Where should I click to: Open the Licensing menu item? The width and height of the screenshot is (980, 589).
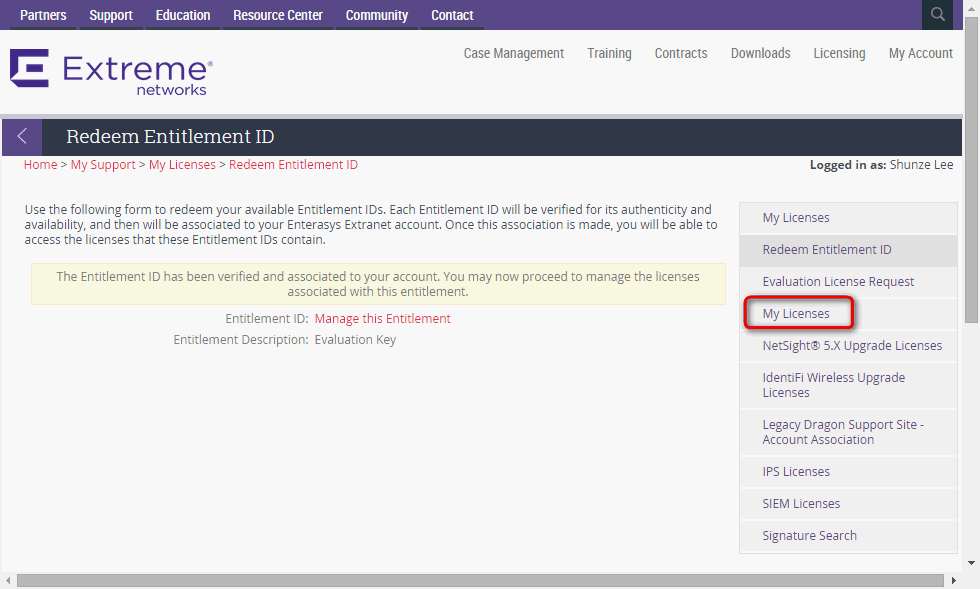[839, 53]
